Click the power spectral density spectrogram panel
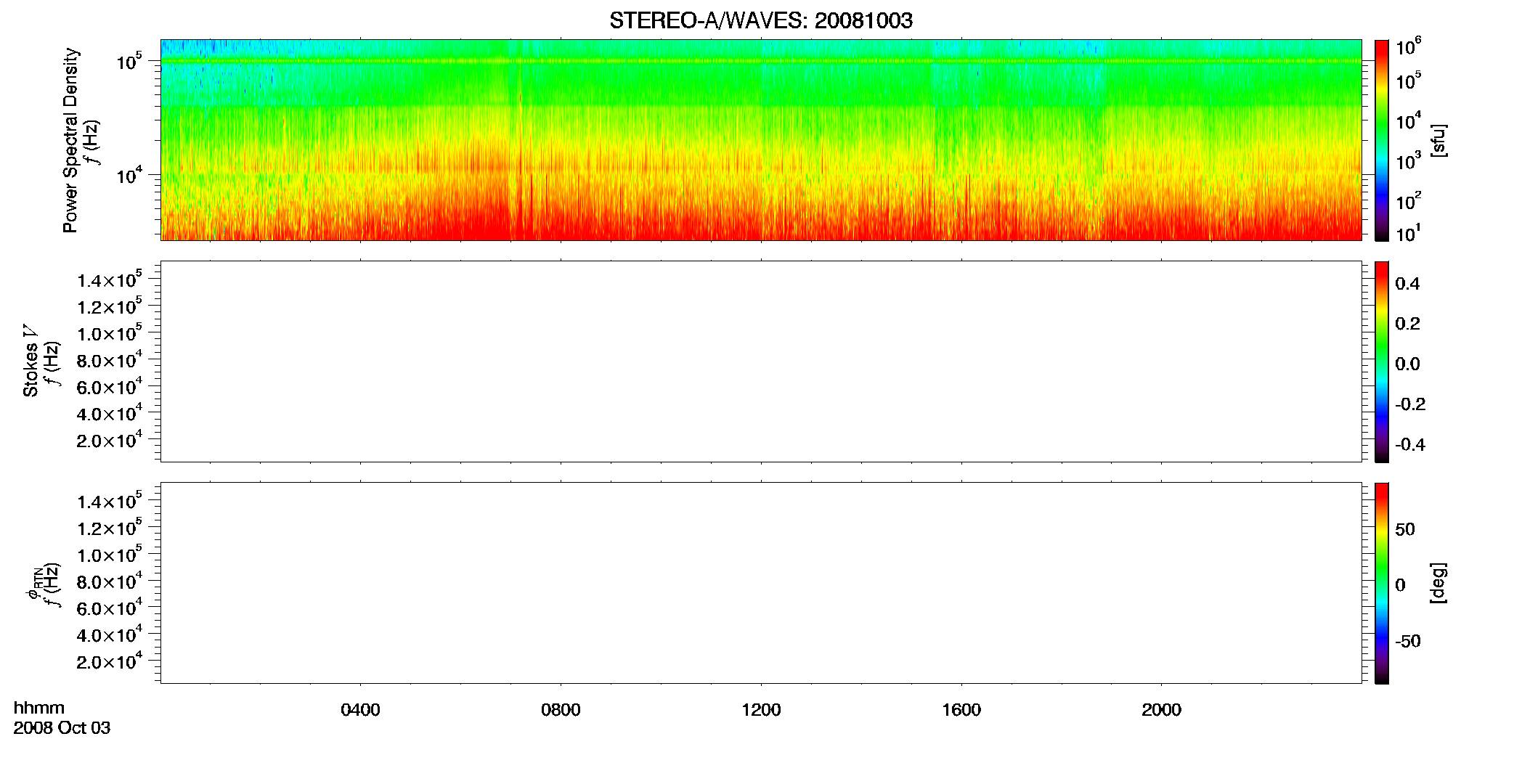Image resolution: width=1522 pixels, height=784 pixels. pos(761,139)
